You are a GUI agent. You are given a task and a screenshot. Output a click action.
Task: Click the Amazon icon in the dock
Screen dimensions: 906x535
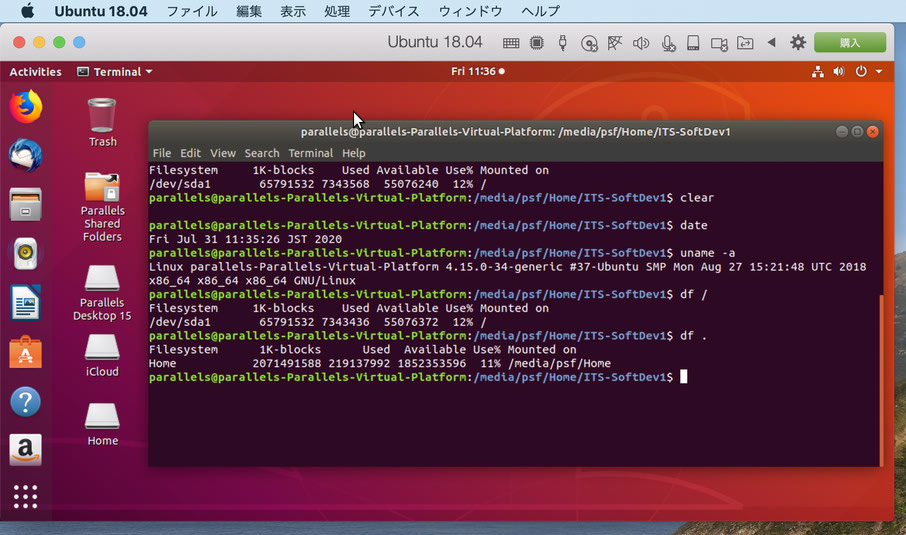(x=26, y=450)
